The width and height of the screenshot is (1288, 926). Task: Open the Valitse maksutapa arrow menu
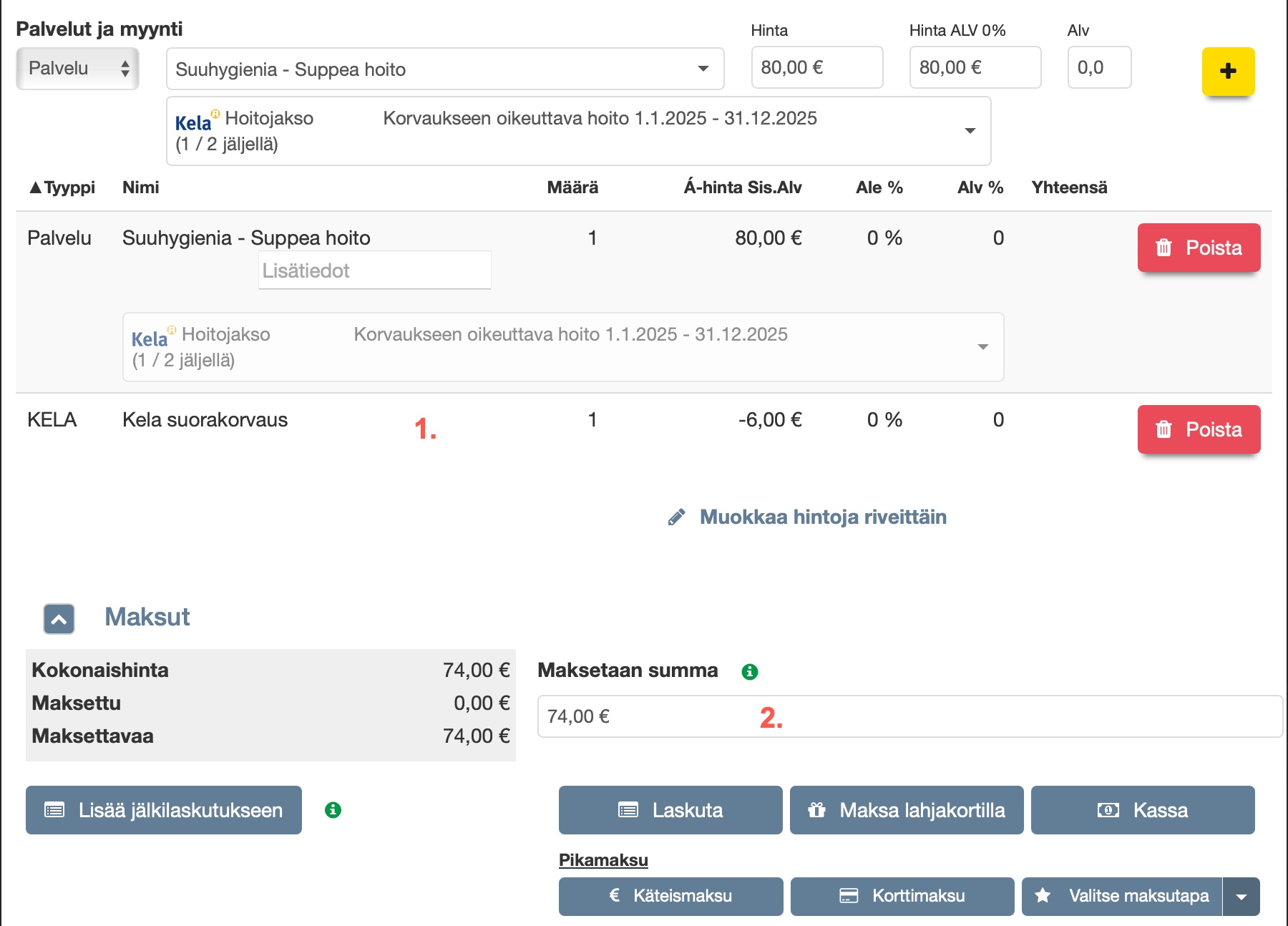pyautogui.click(x=1241, y=897)
